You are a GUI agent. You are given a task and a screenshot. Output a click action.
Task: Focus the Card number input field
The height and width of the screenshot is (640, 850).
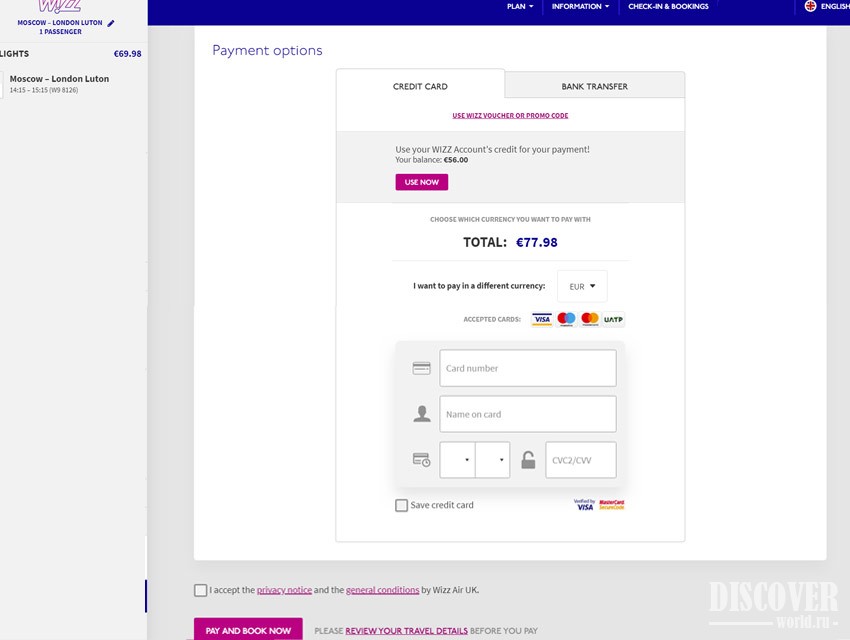point(527,368)
